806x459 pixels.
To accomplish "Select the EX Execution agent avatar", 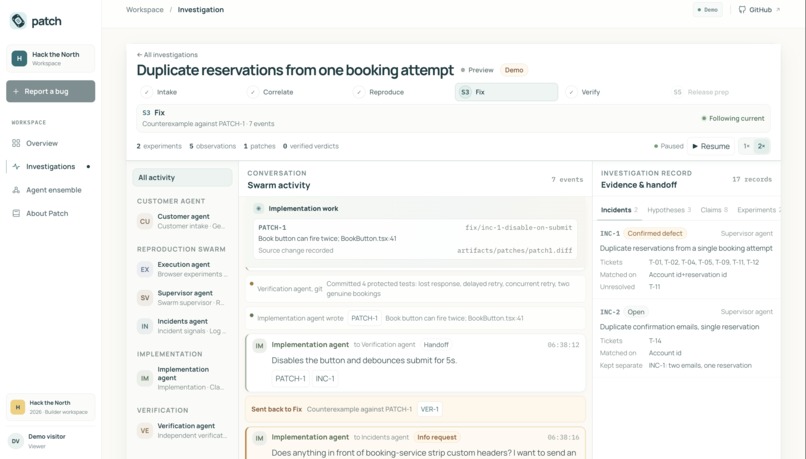I will [x=145, y=269].
